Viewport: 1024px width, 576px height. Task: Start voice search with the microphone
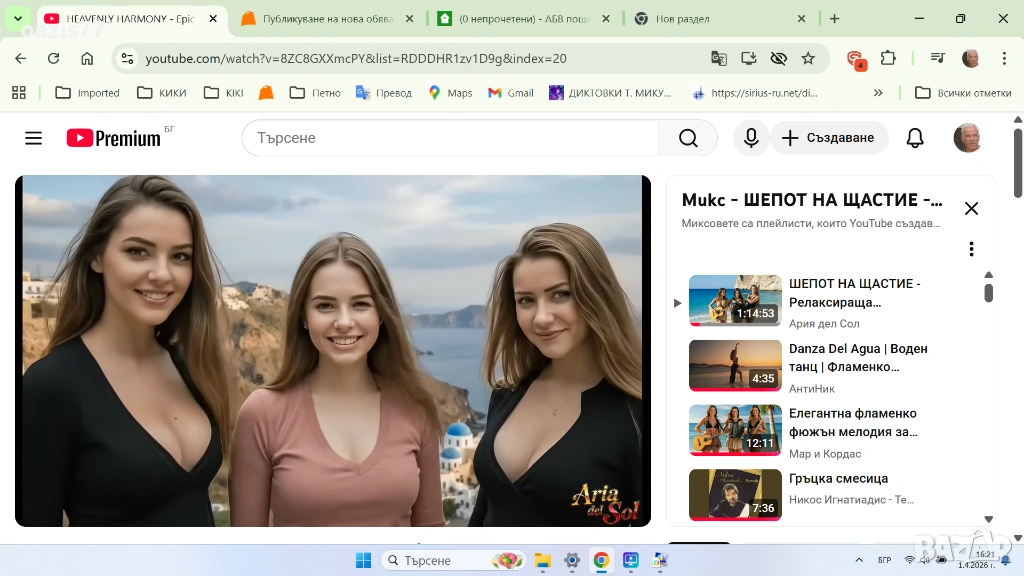click(x=751, y=138)
